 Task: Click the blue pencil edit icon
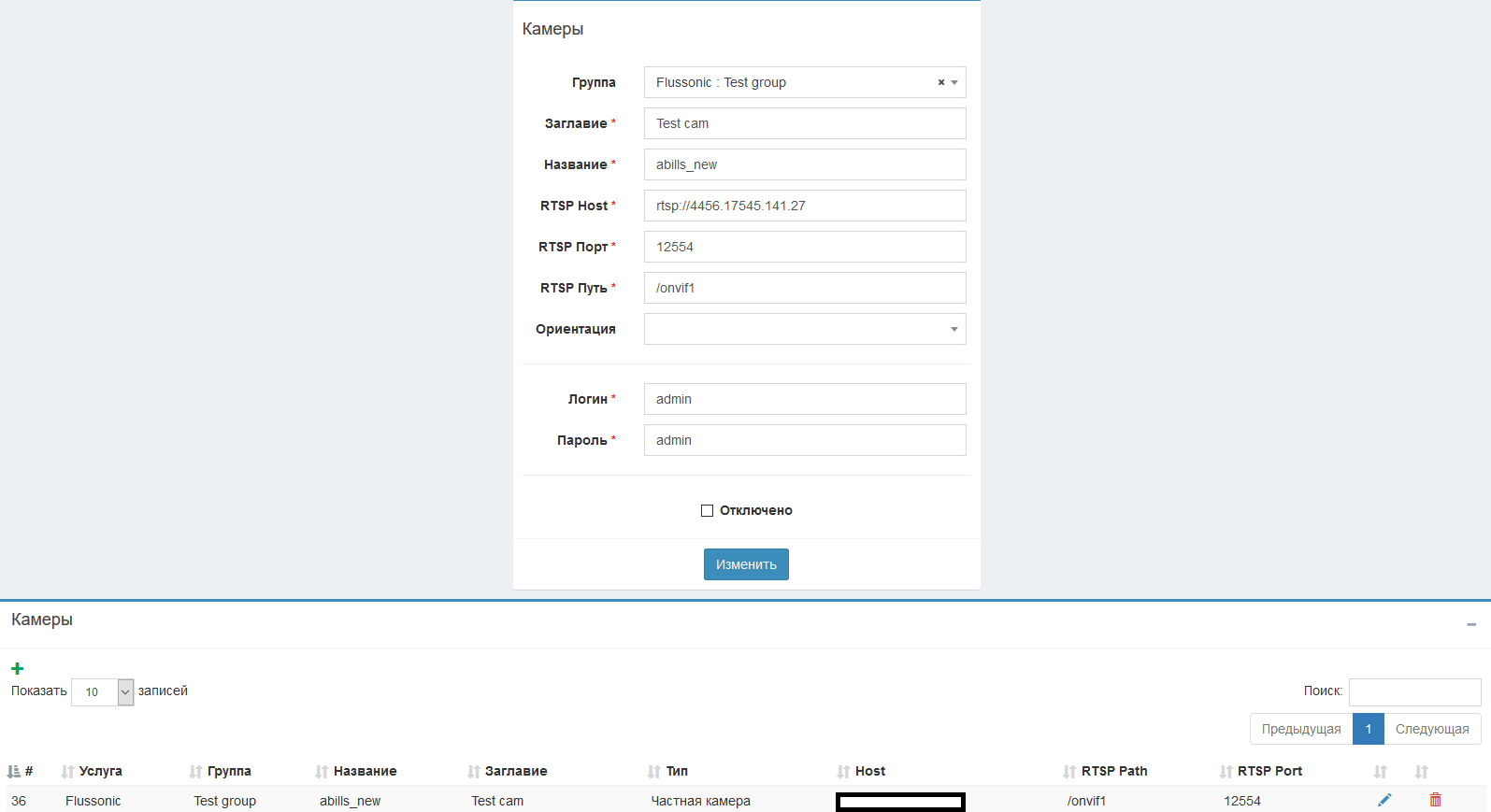click(x=1384, y=800)
